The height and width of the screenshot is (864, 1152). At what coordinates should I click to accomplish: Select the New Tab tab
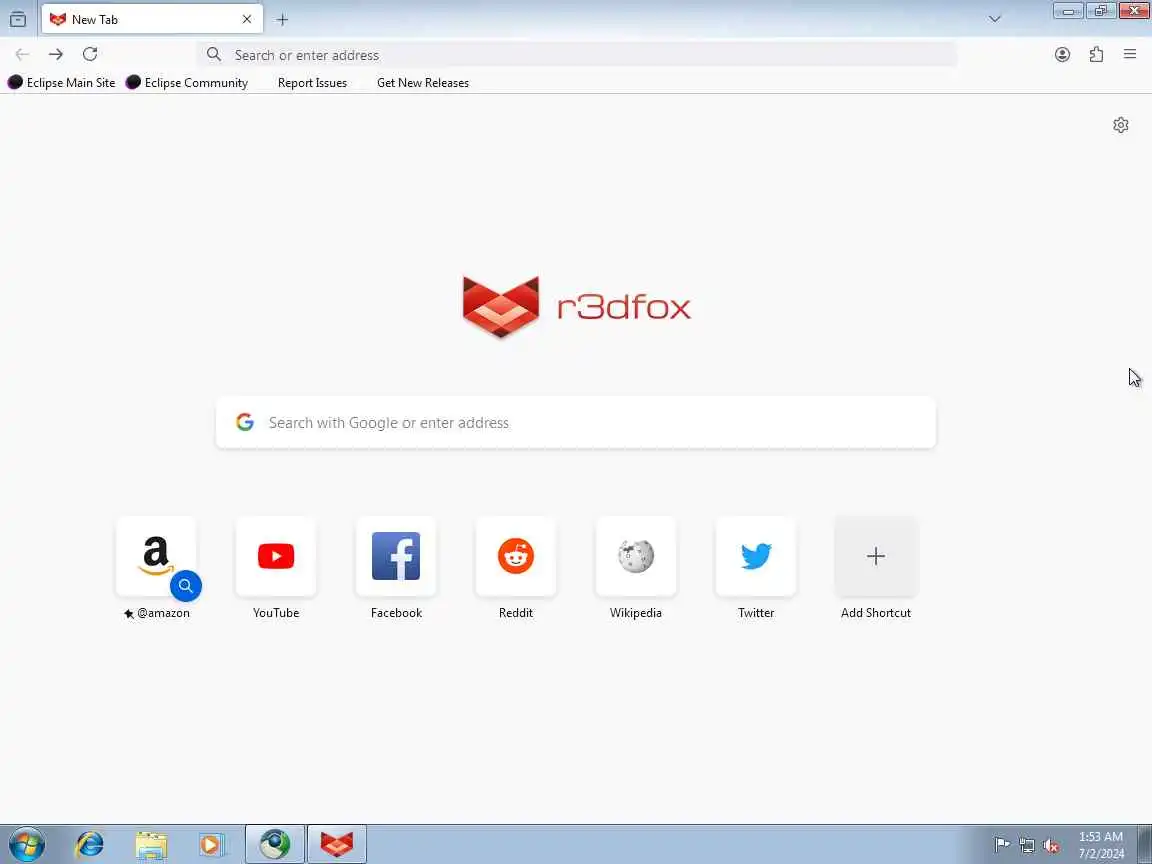(x=152, y=19)
